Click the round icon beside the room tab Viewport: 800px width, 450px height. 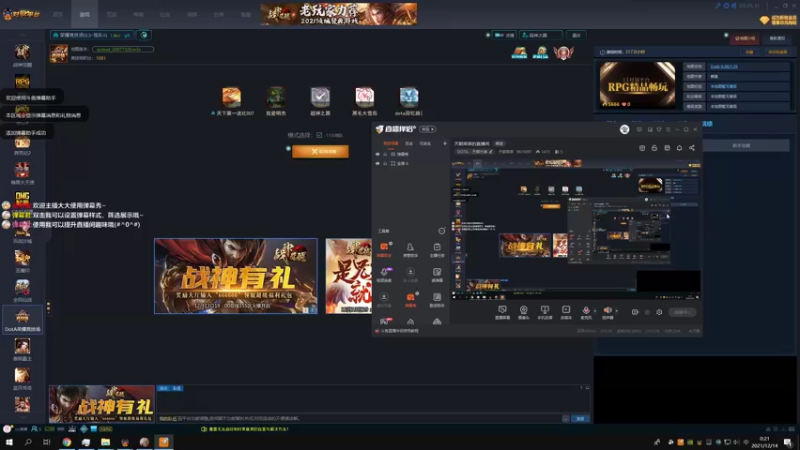click(x=144, y=35)
